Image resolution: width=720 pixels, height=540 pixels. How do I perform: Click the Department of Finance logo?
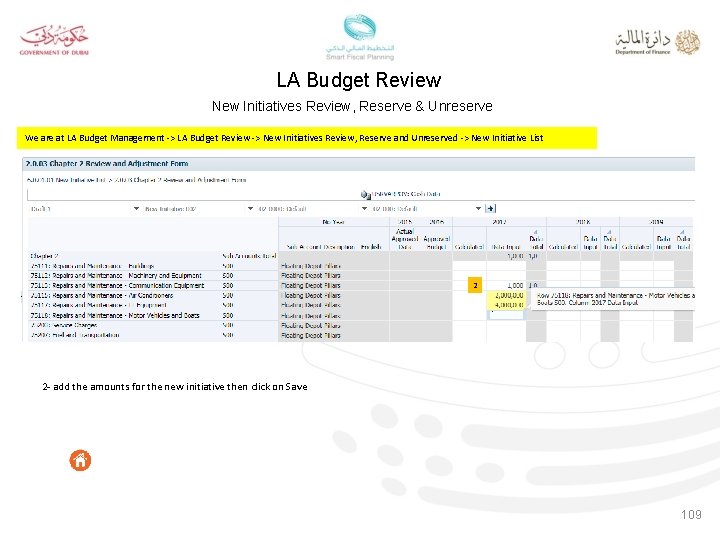coord(657,42)
